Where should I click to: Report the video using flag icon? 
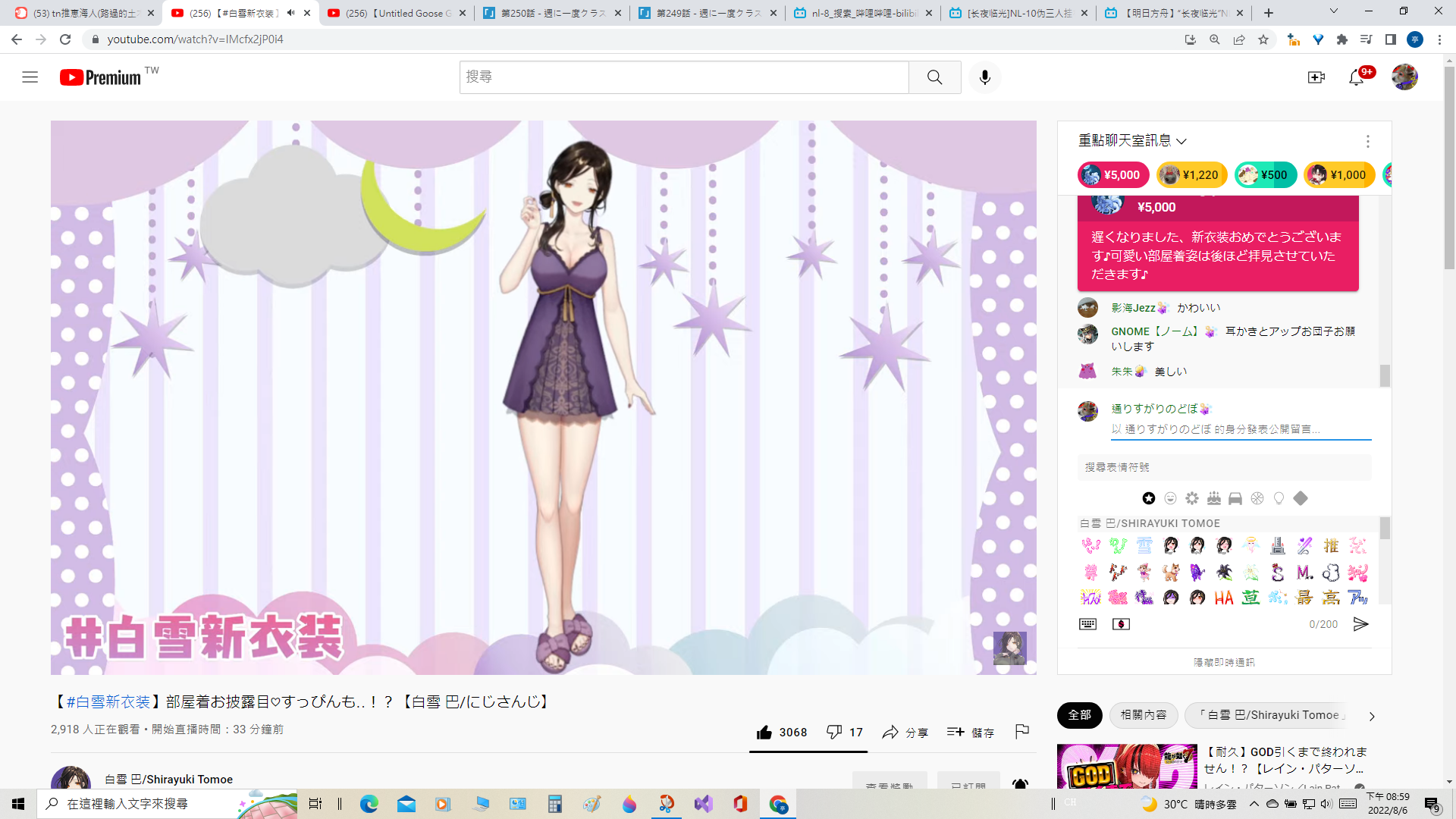tap(1021, 732)
